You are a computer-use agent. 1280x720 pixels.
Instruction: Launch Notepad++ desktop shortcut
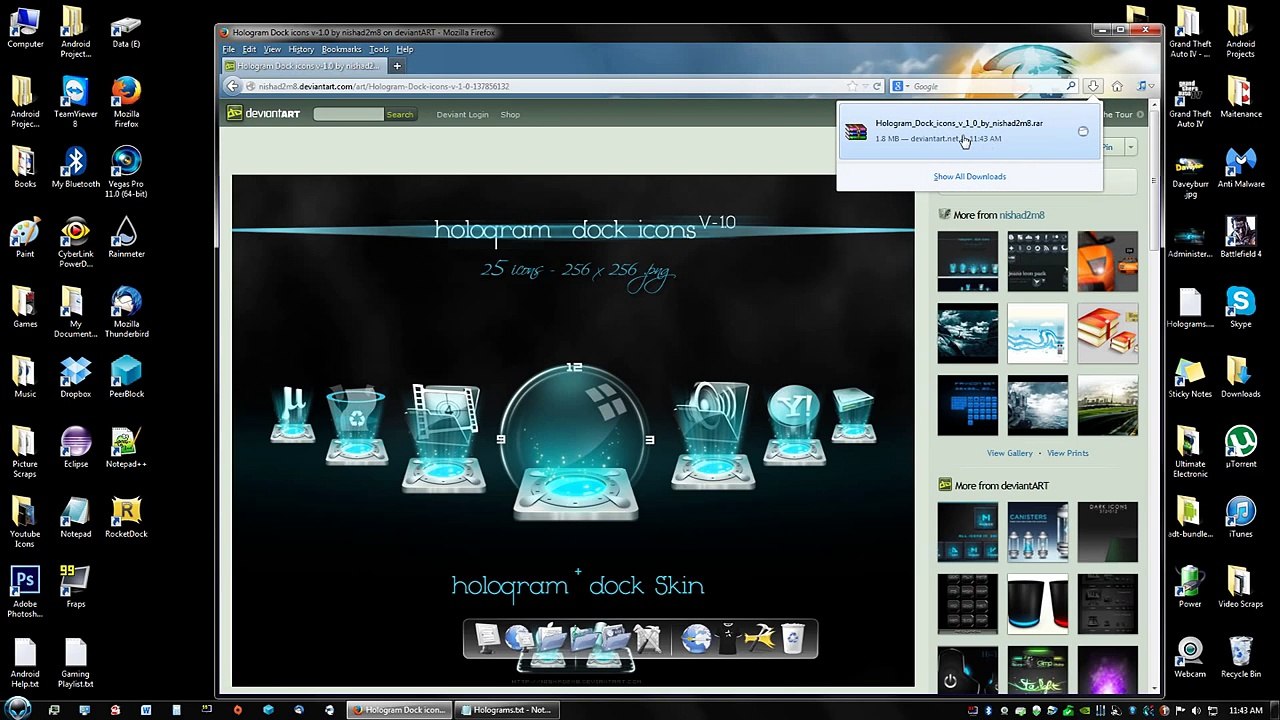pyautogui.click(x=126, y=448)
